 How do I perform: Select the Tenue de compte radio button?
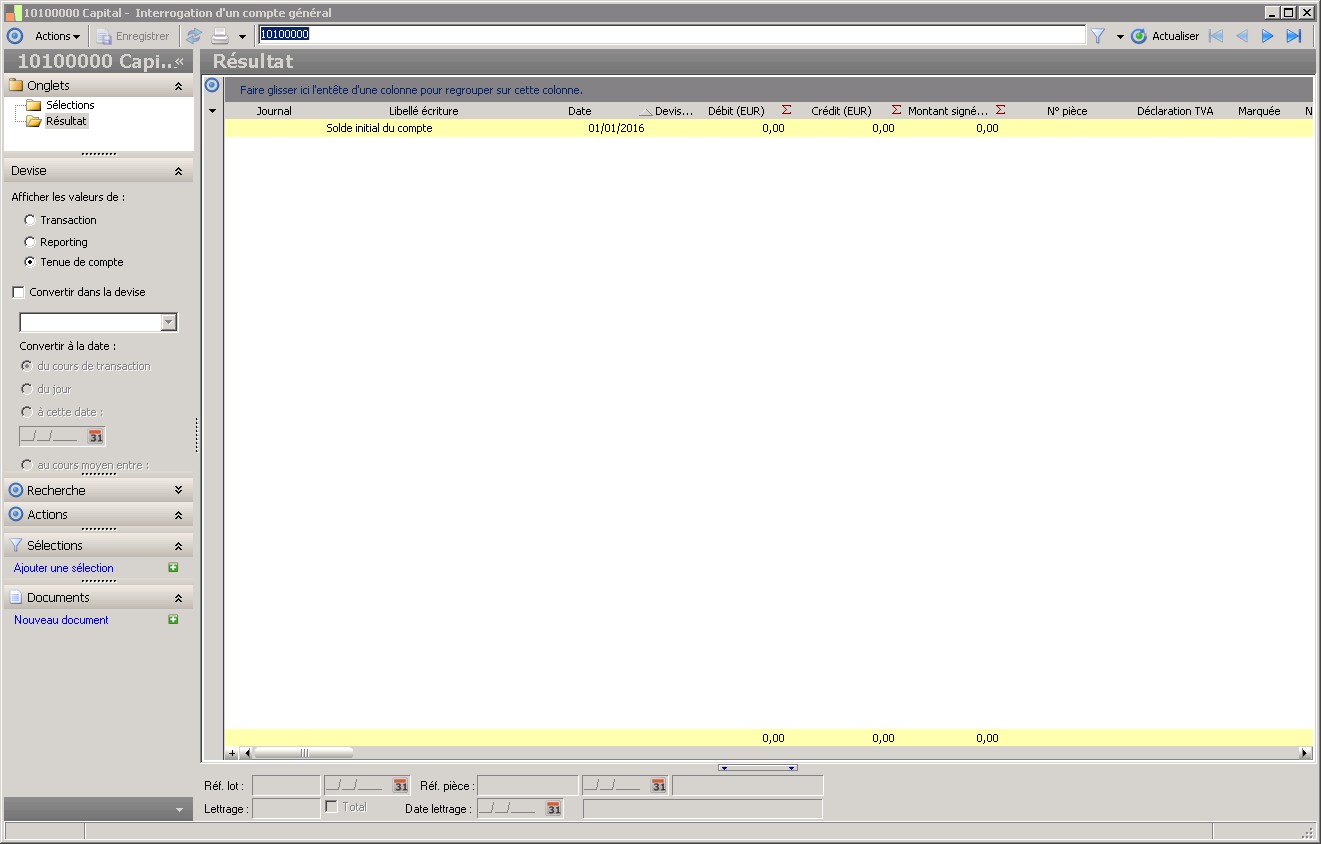click(30, 262)
